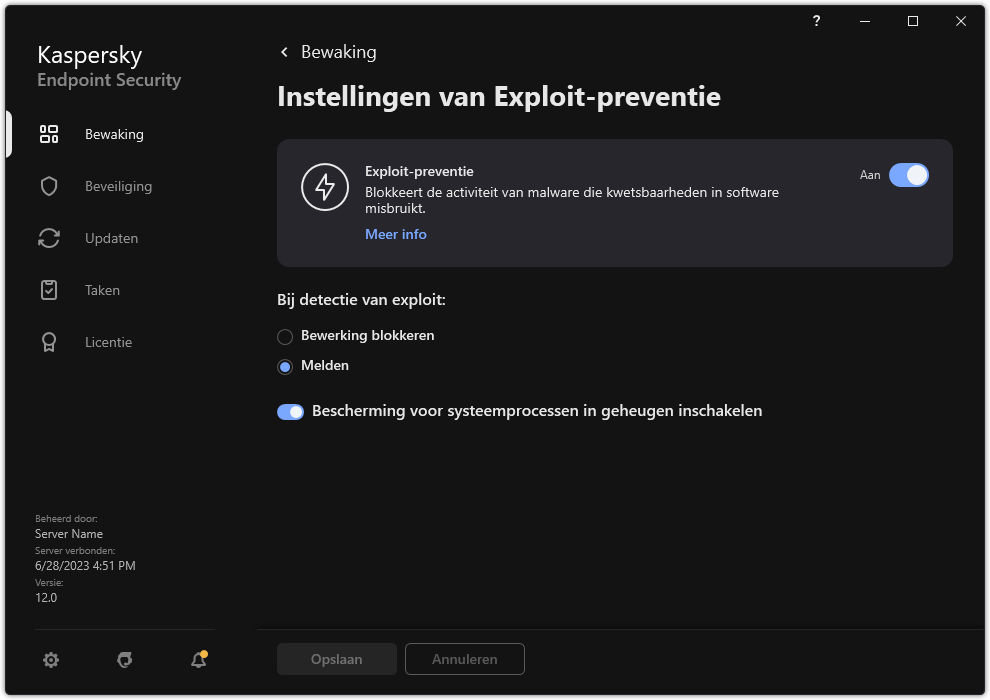Open notifications via the bell icon
Viewport: 990px width, 700px height.
(197, 660)
